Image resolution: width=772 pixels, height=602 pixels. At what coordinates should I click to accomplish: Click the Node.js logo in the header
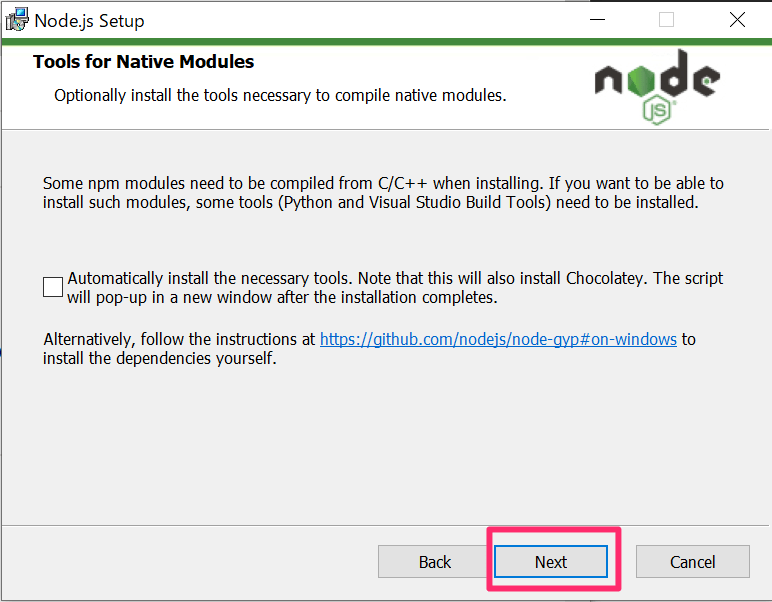[x=657, y=86]
